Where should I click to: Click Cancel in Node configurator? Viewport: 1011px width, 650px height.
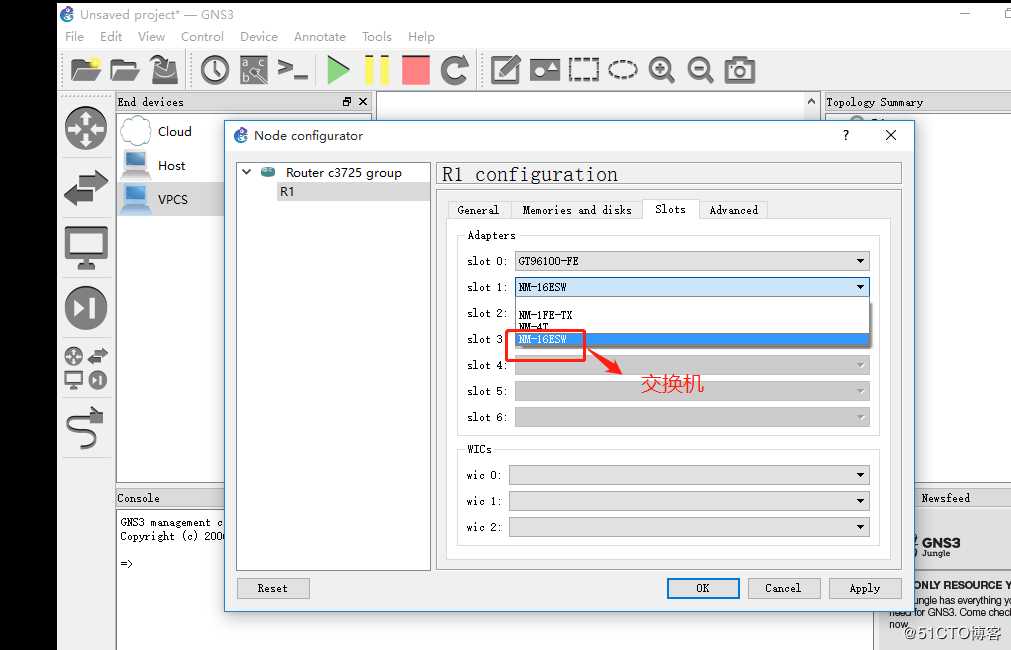pos(783,588)
